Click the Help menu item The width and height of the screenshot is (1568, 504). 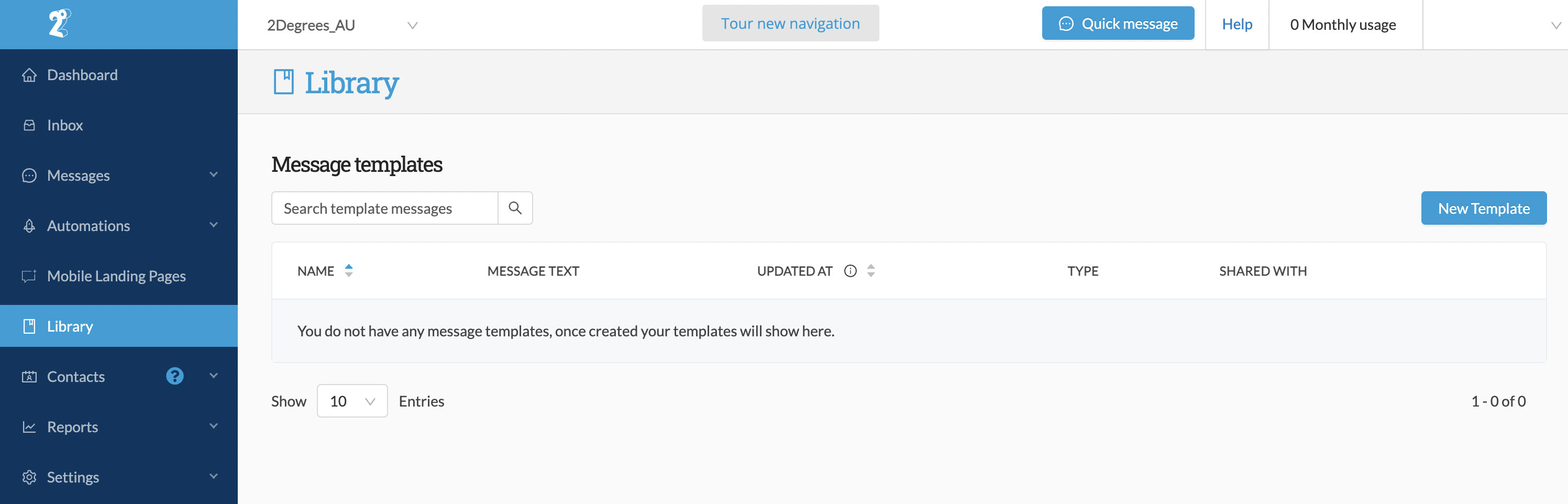point(1237,24)
